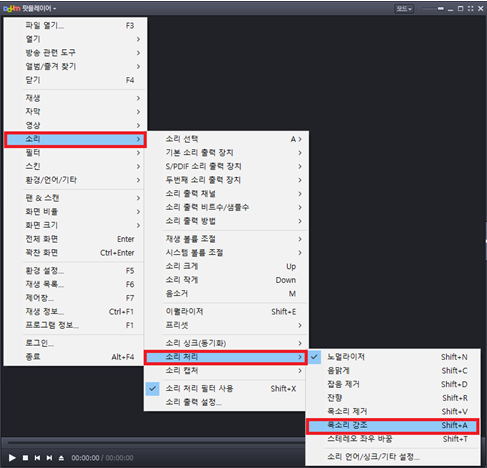
Task: Open the PotPlayer logo title menu
Action: pos(29,8)
